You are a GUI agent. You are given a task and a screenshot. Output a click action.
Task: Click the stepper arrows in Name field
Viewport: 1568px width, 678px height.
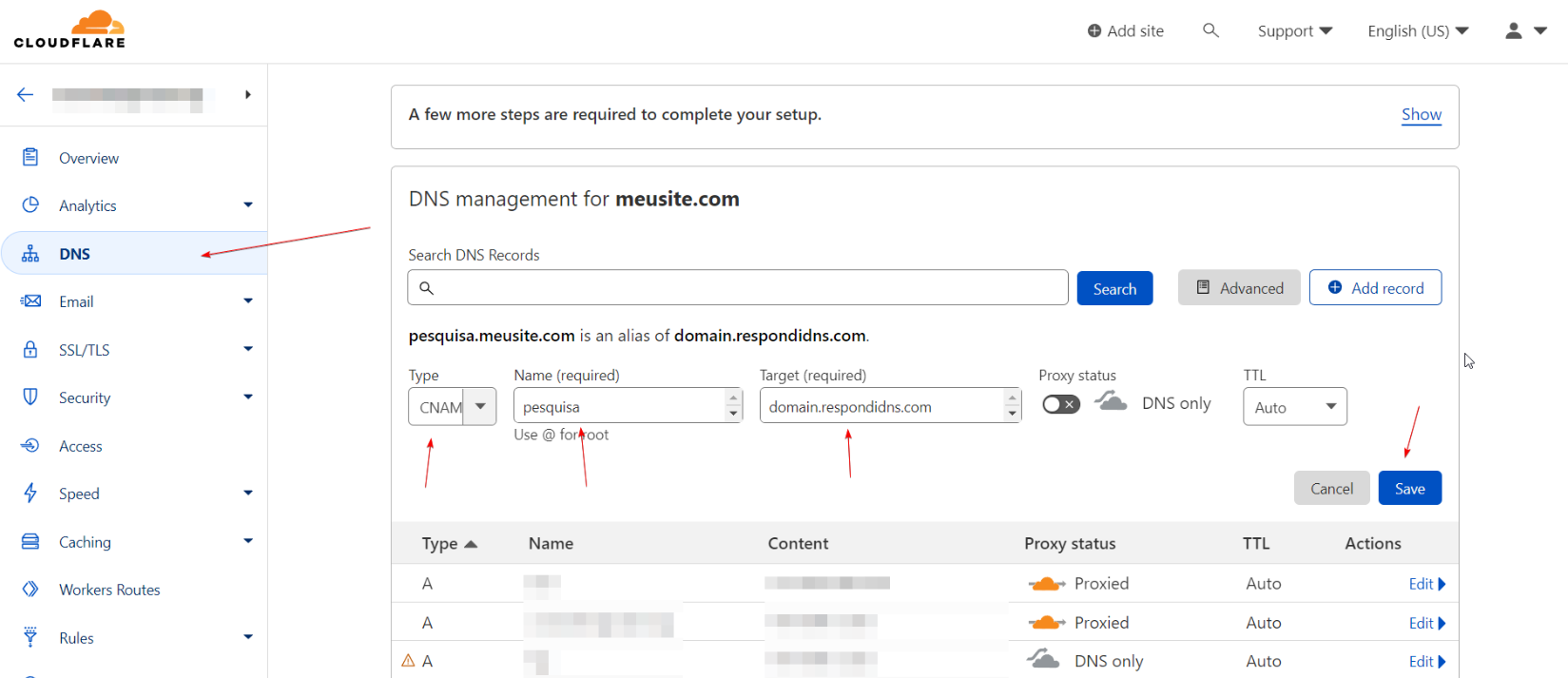(x=733, y=406)
